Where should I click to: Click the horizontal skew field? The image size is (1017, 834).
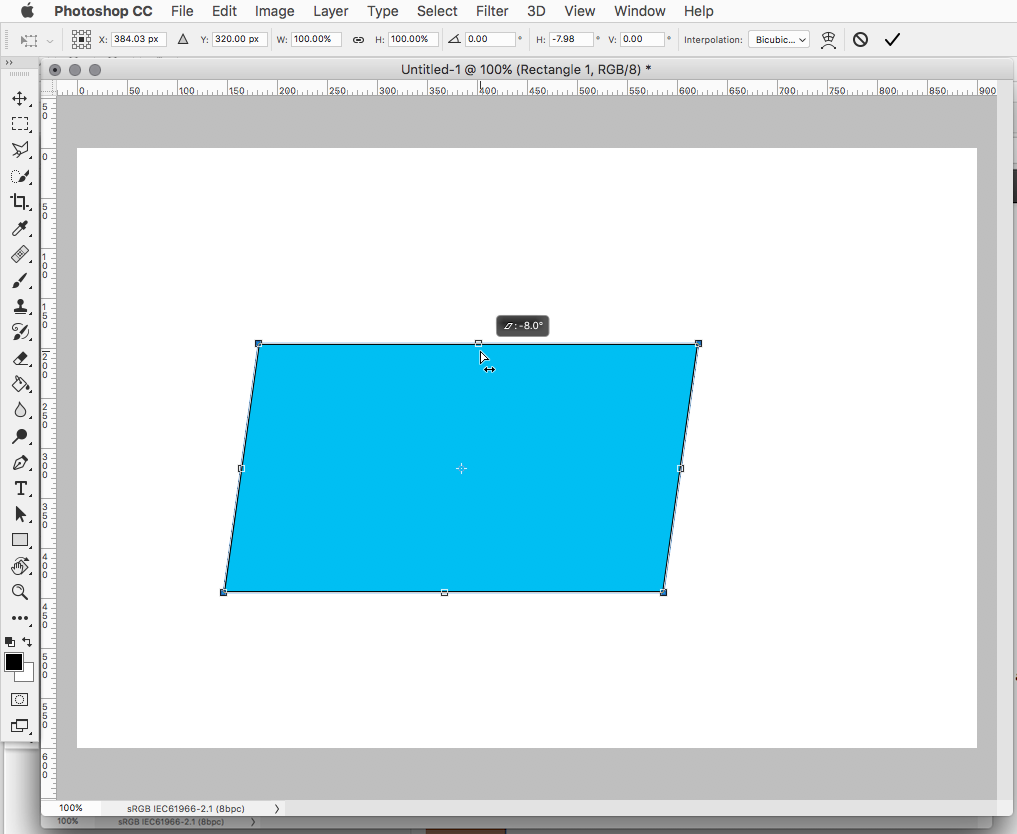pyautogui.click(x=571, y=40)
